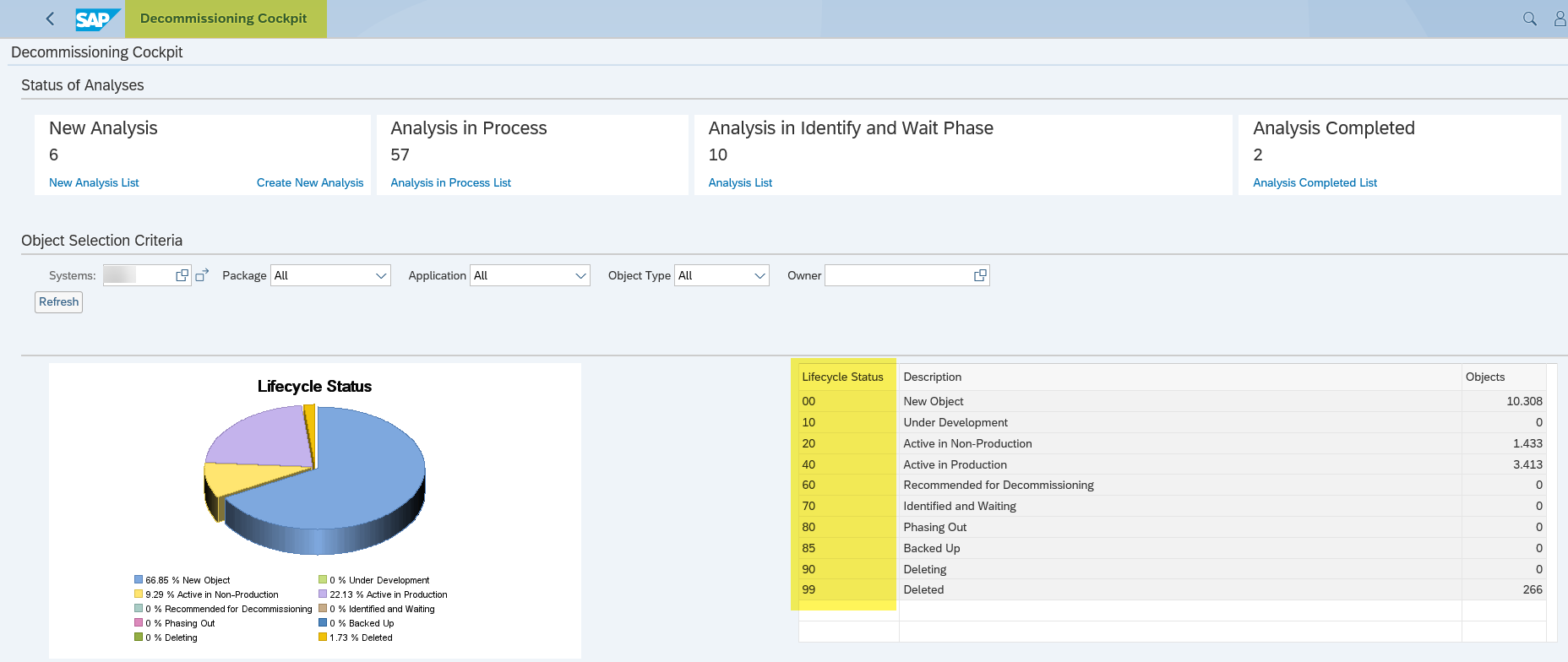Select the objects count 266
The image size is (1568, 662).
[x=1504, y=589]
